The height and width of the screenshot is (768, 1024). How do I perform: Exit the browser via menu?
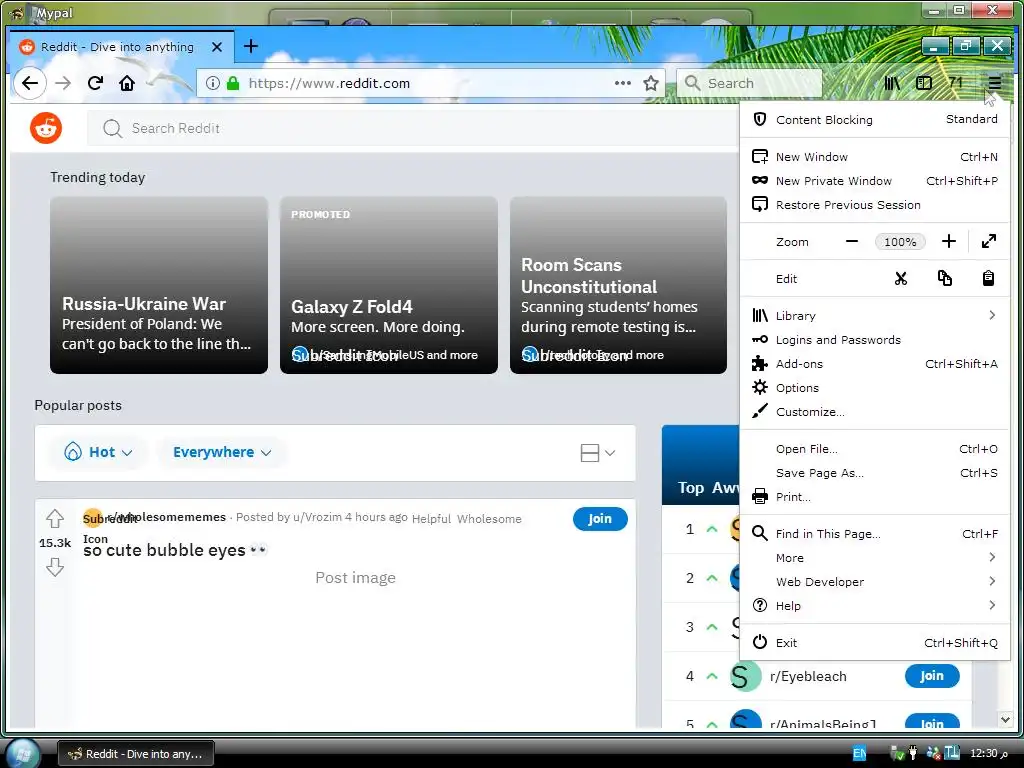pyautogui.click(x=875, y=643)
